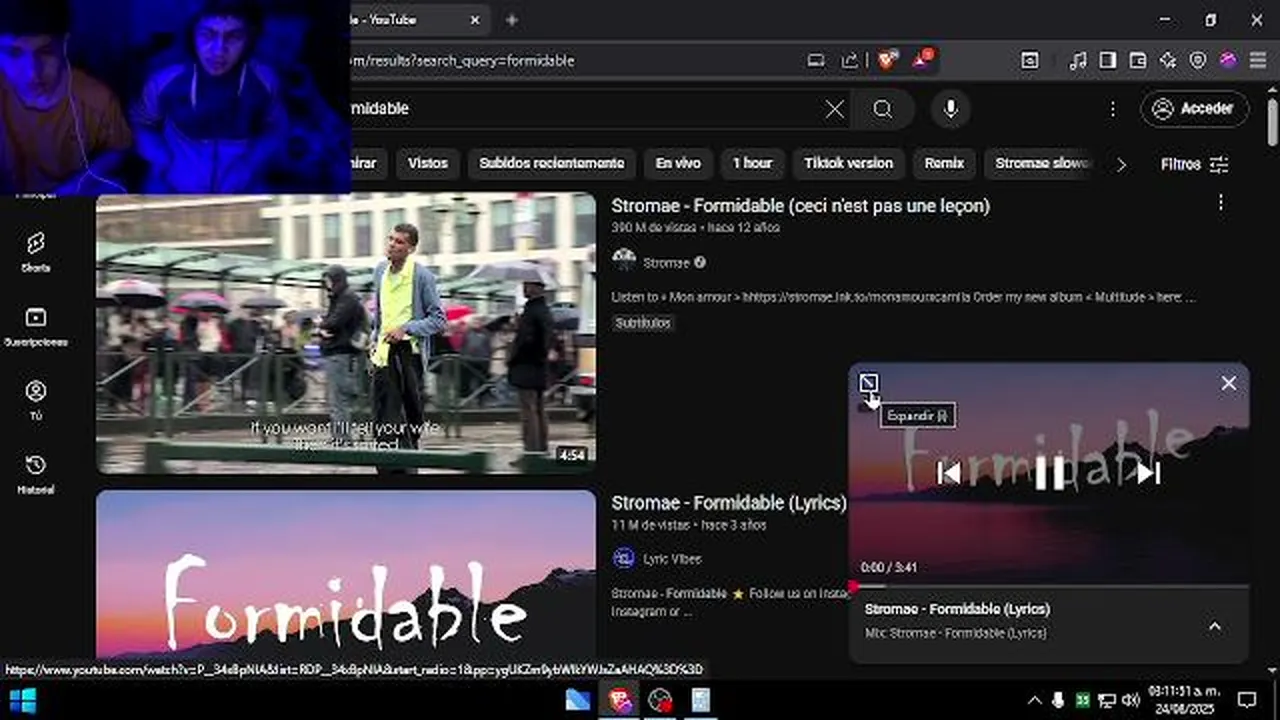Screen dimensions: 1280x720
Task: Open the volume control in tray
Action: point(1131,700)
